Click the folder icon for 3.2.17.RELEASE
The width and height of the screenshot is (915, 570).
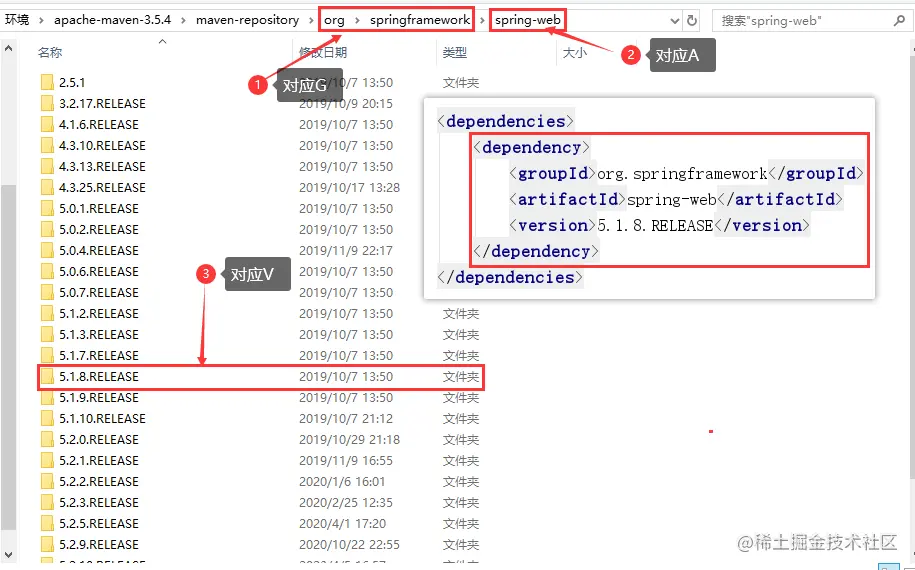(x=47, y=104)
